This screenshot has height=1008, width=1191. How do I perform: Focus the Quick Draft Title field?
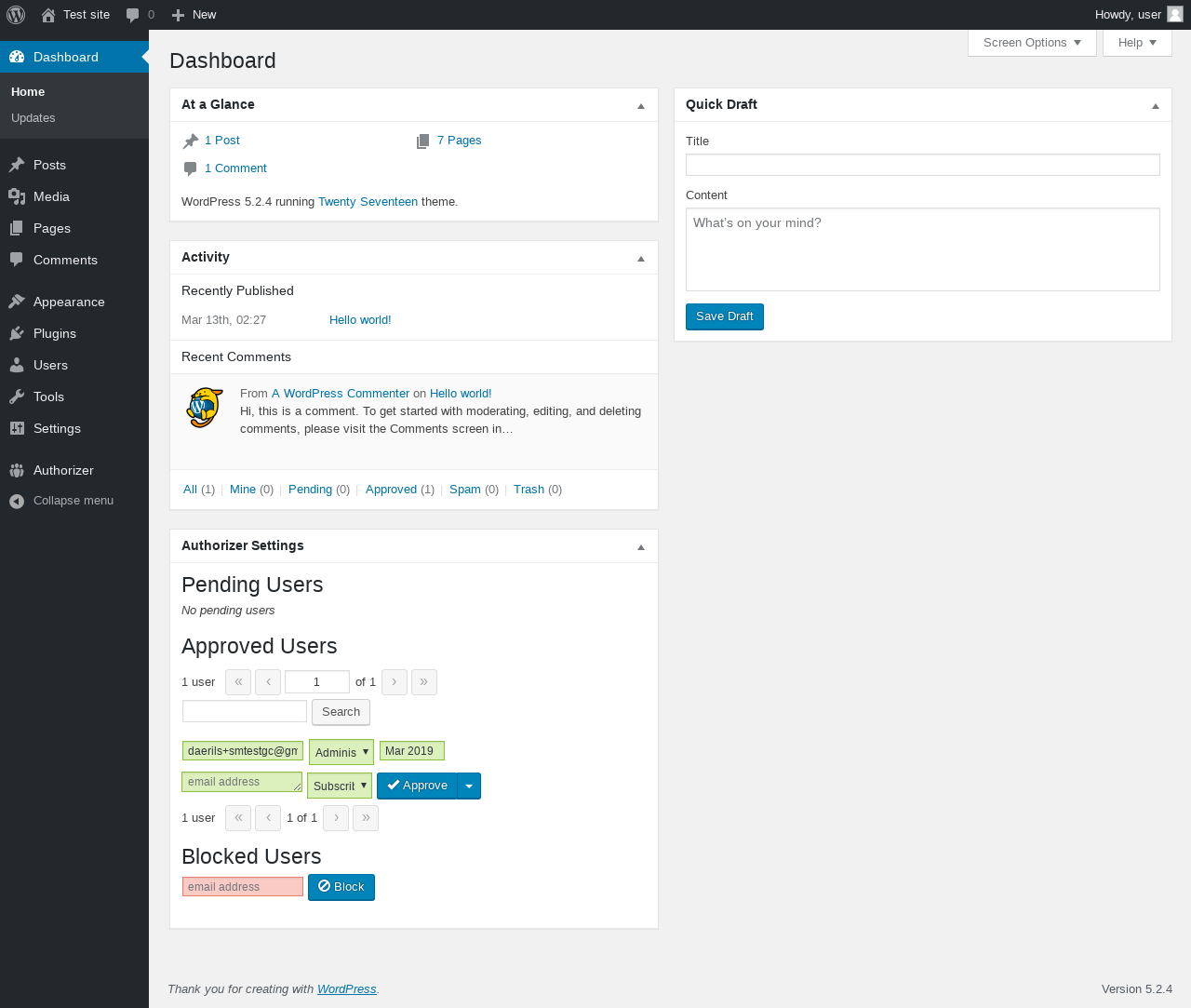coord(923,165)
